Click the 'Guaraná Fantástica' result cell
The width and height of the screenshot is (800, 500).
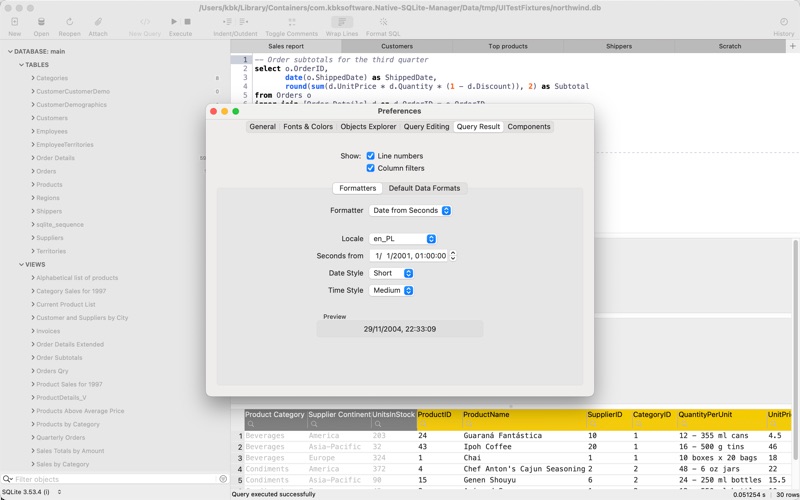[524, 436]
